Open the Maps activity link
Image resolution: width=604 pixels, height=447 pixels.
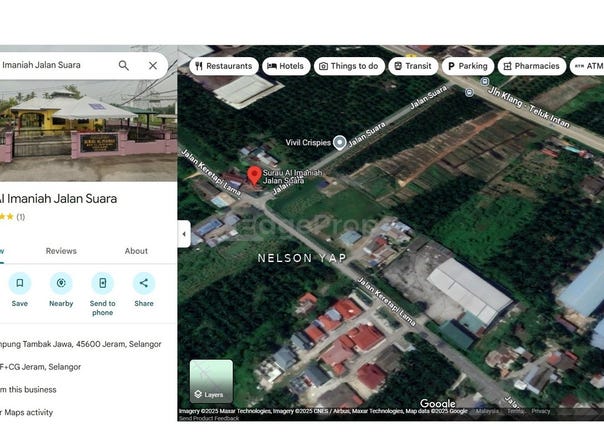26,412
